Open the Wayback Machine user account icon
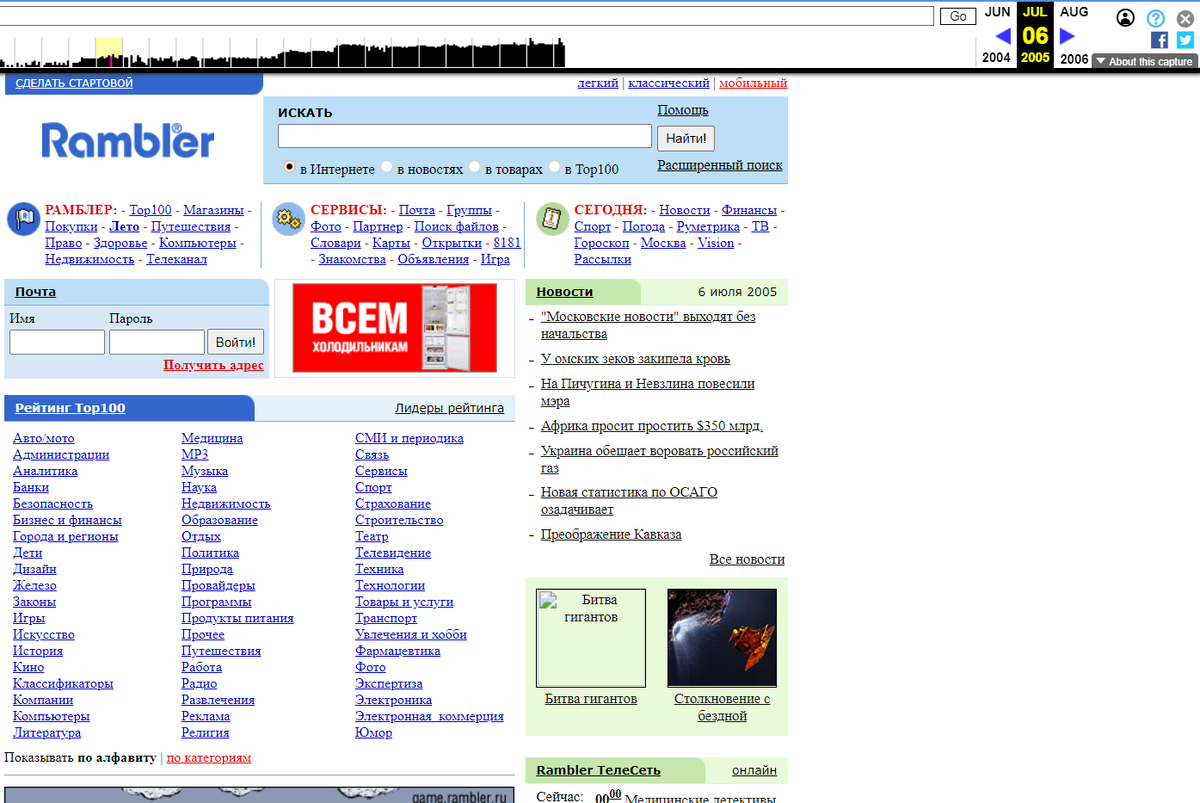This screenshot has width=1200, height=803. (1126, 17)
